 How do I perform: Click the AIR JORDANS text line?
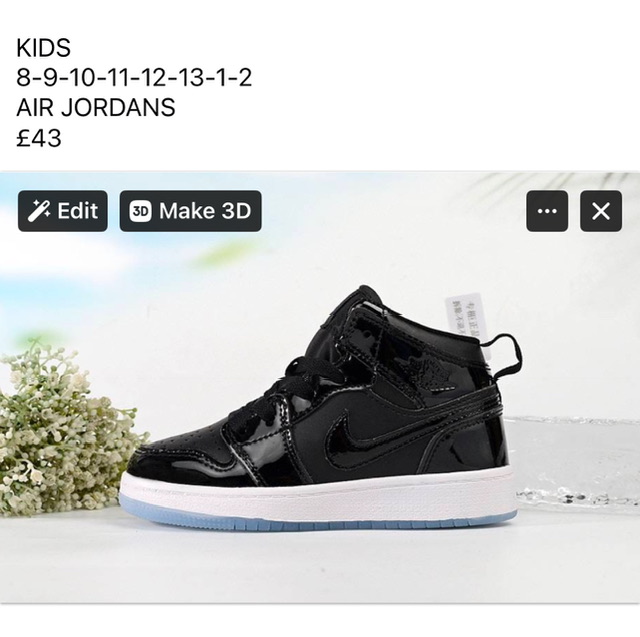point(96,108)
